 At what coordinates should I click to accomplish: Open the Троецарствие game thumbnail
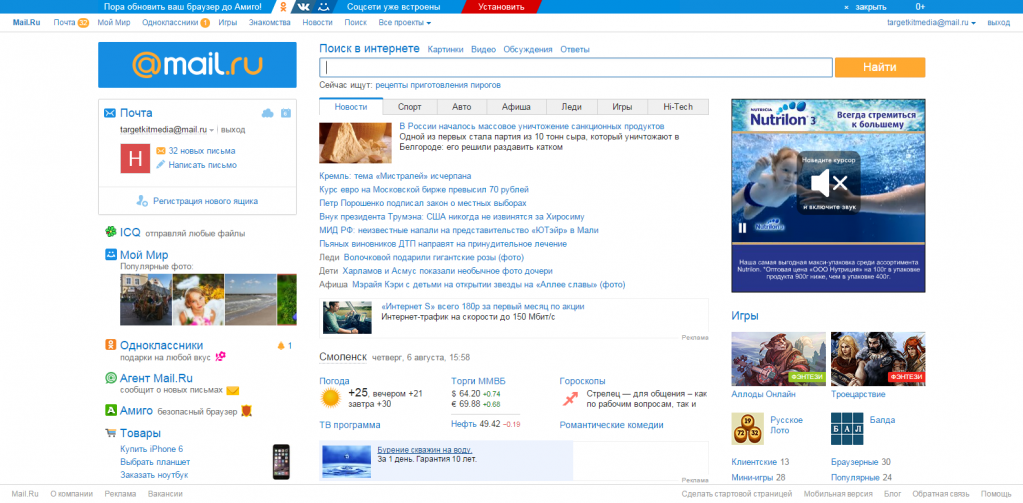[x=878, y=359]
